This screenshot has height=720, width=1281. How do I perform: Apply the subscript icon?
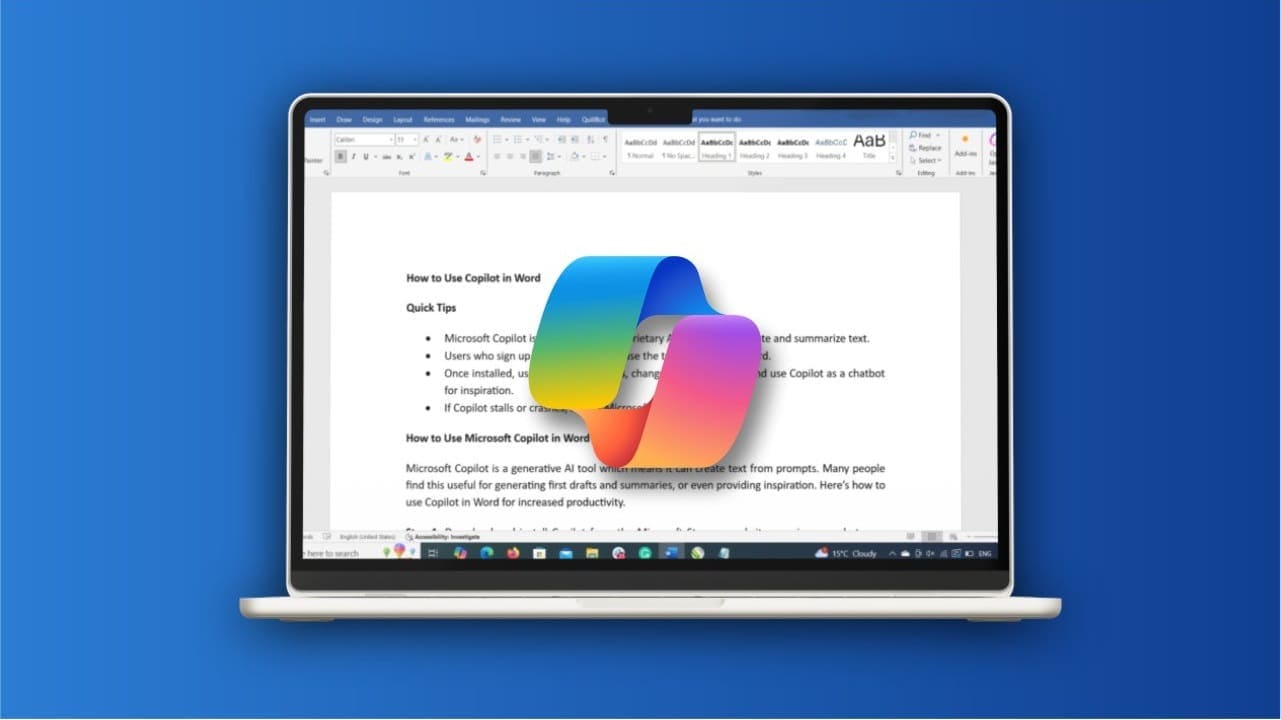(400, 157)
